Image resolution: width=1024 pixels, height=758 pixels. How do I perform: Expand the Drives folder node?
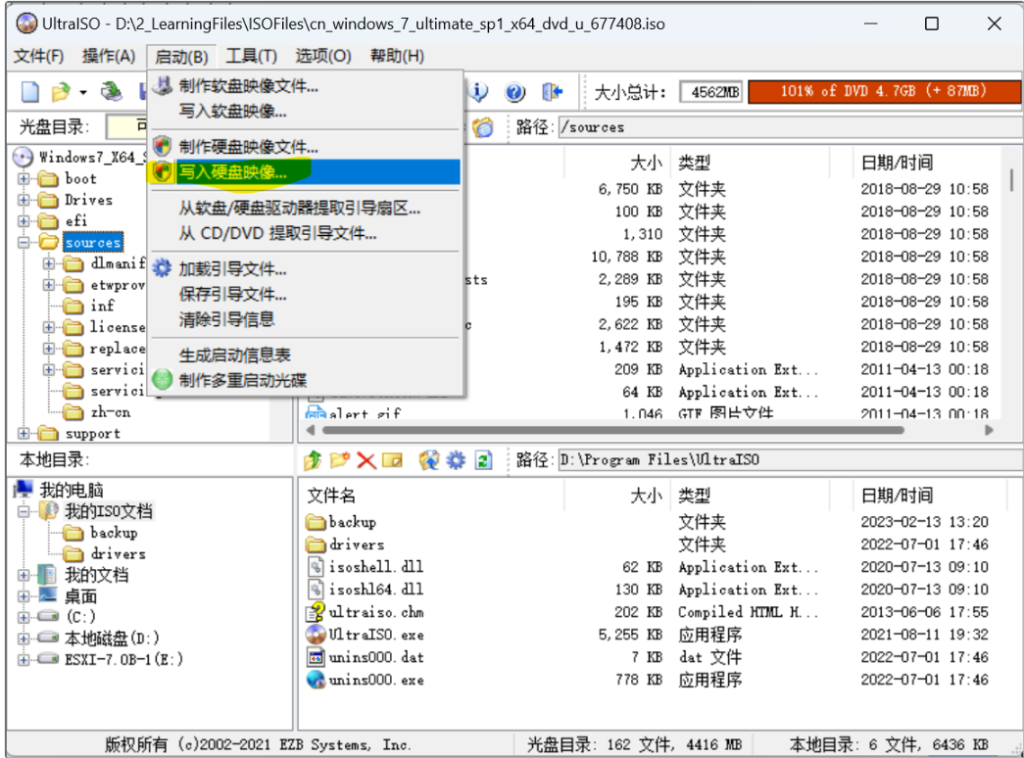click(24, 200)
